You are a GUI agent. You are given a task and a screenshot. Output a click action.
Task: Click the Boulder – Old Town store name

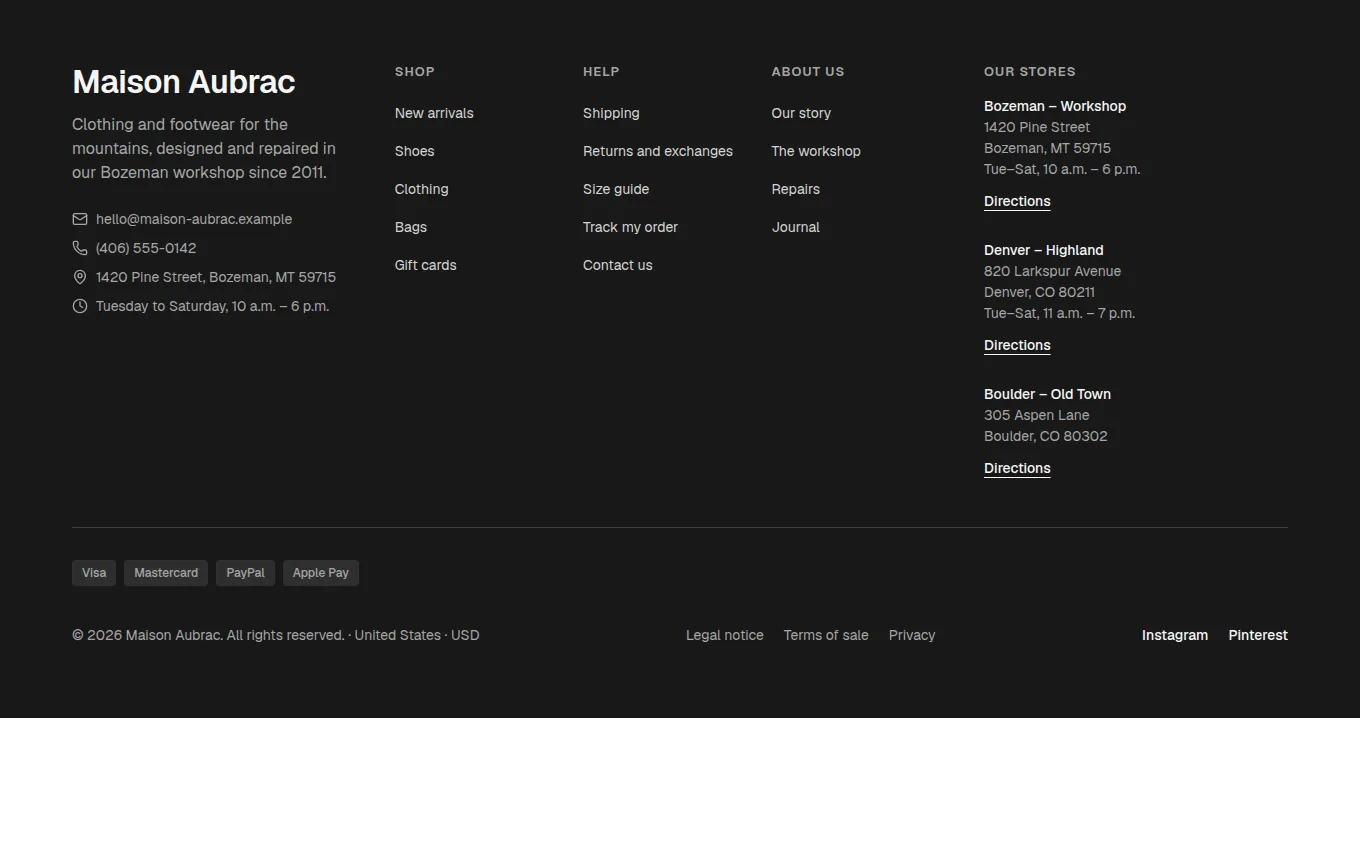(1047, 394)
